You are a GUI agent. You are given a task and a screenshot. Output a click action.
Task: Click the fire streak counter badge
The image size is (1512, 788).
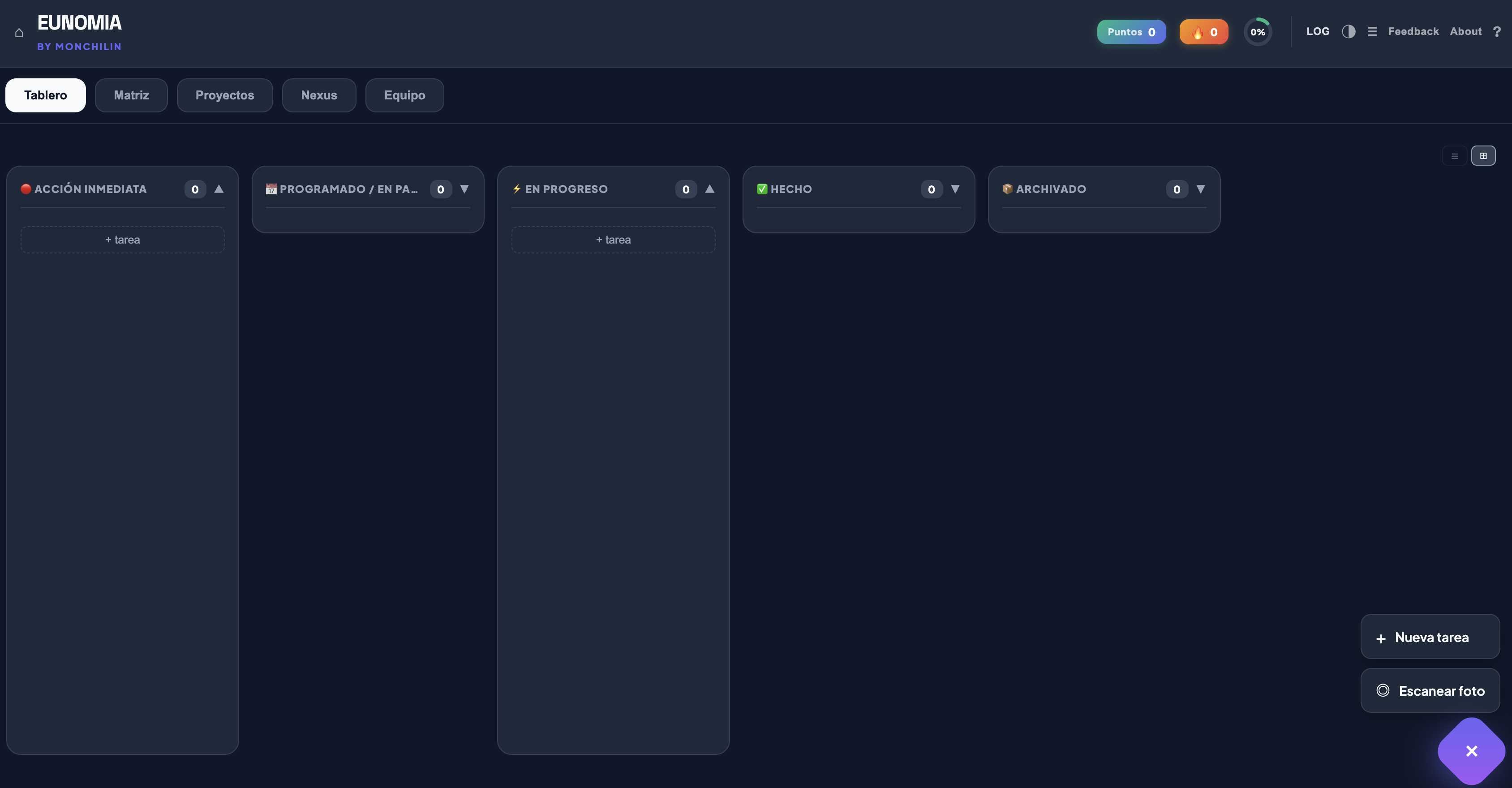point(1203,32)
